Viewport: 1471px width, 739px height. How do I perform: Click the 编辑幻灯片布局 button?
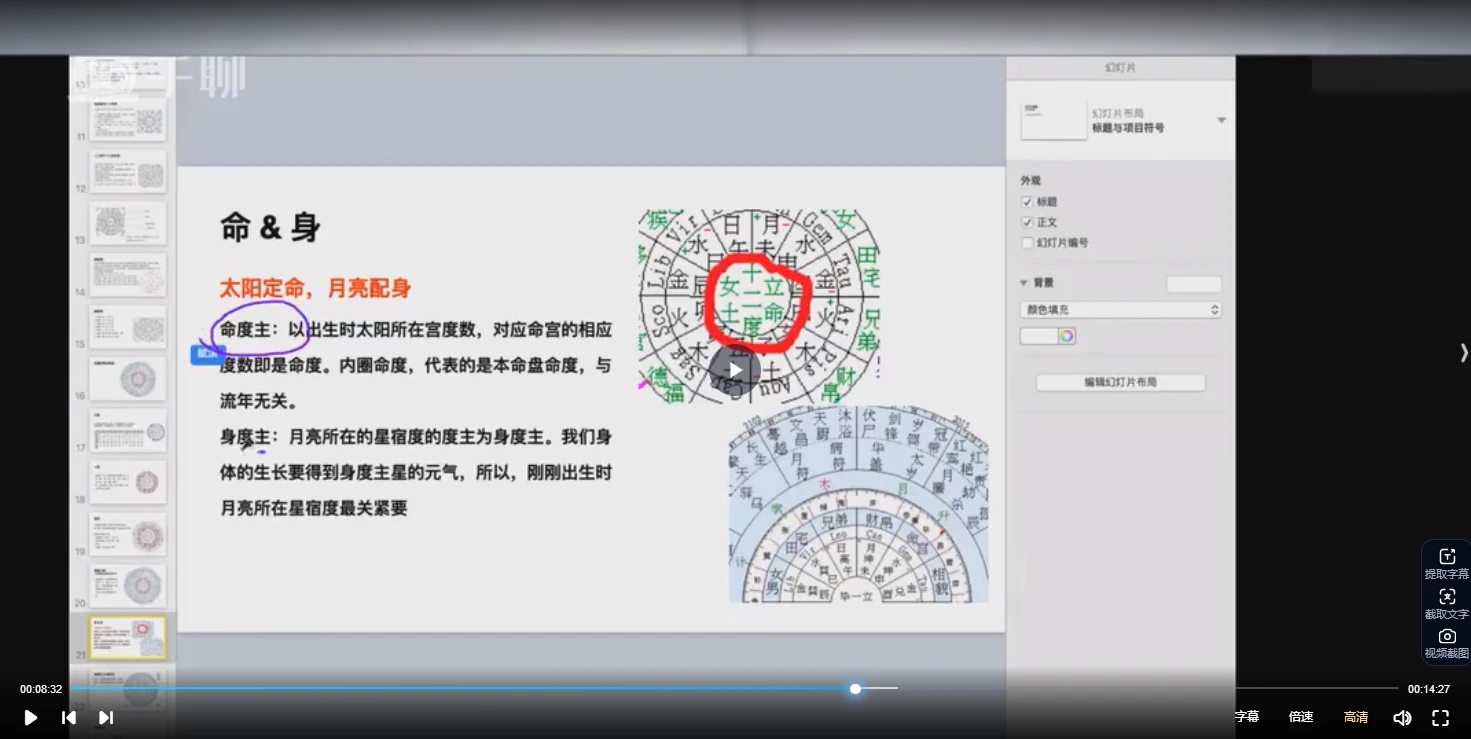click(x=1120, y=382)
